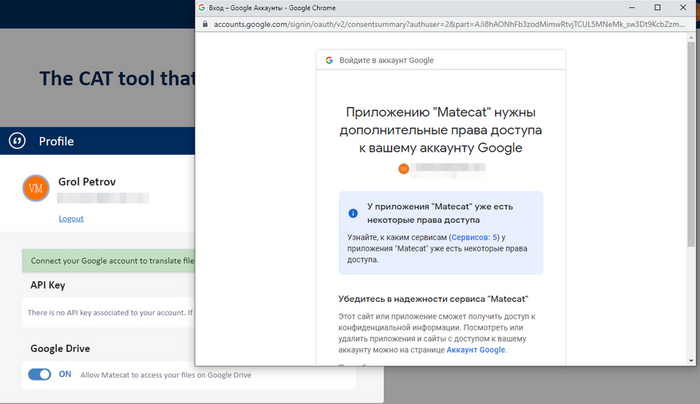Screen dimensions: 700x404
Task: Open the "Сервисов: 5" services link
Action: 475,238
